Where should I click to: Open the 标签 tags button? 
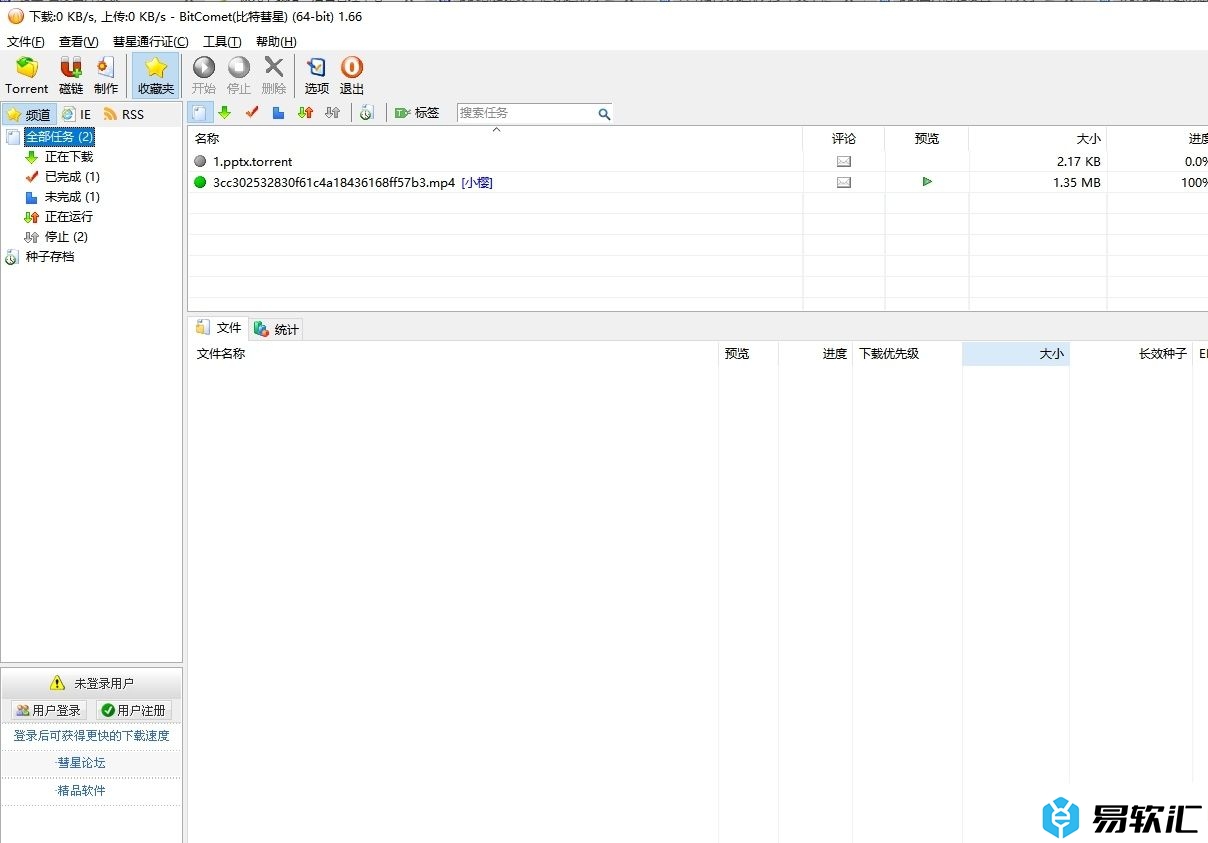[x=417, y=113]
